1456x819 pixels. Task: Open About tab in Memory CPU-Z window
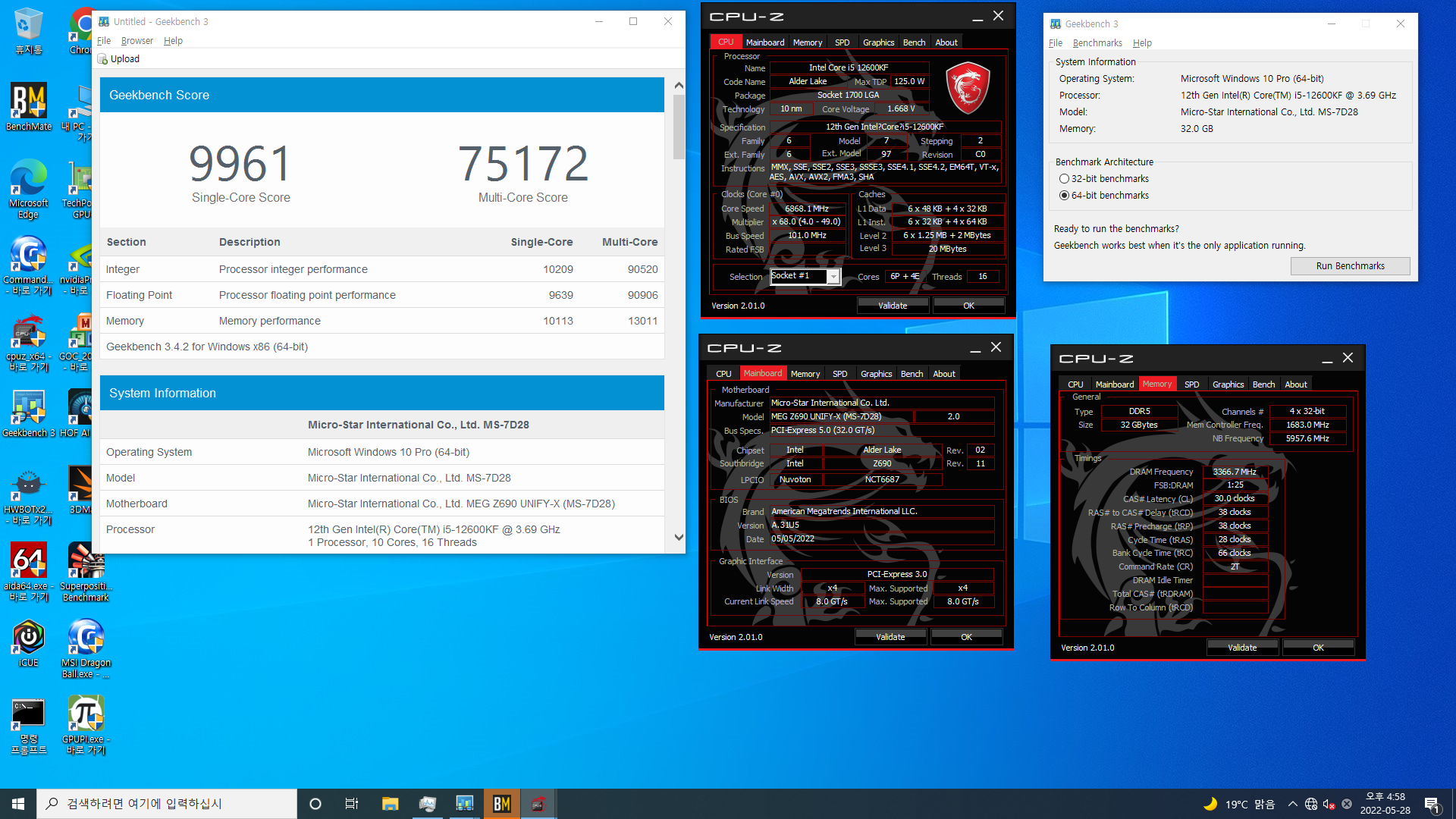pyautogui.click(x=1295, y=384)
